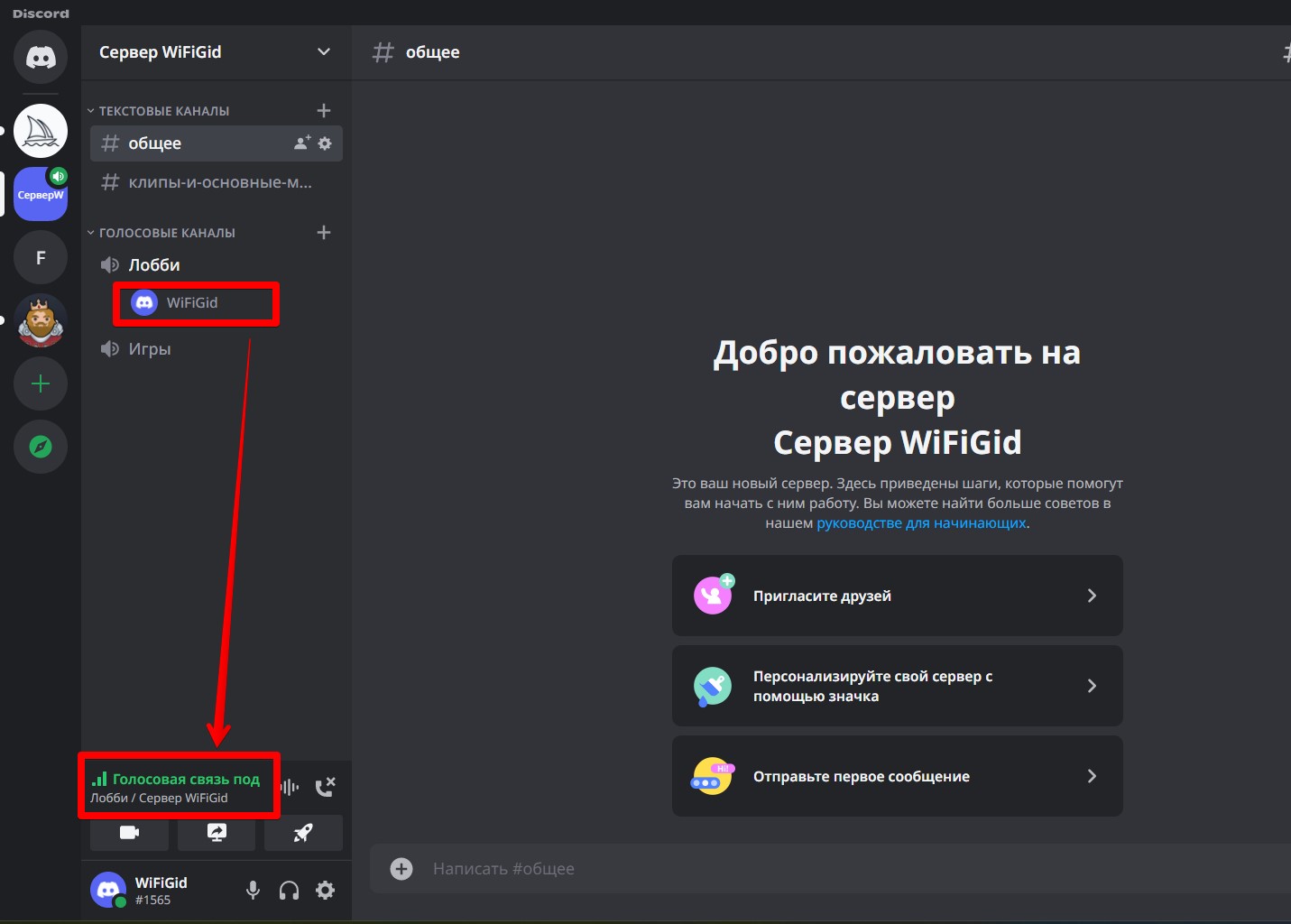
Task: Open the Отправьте первое сообщение card
Action: tap(898, 776)
